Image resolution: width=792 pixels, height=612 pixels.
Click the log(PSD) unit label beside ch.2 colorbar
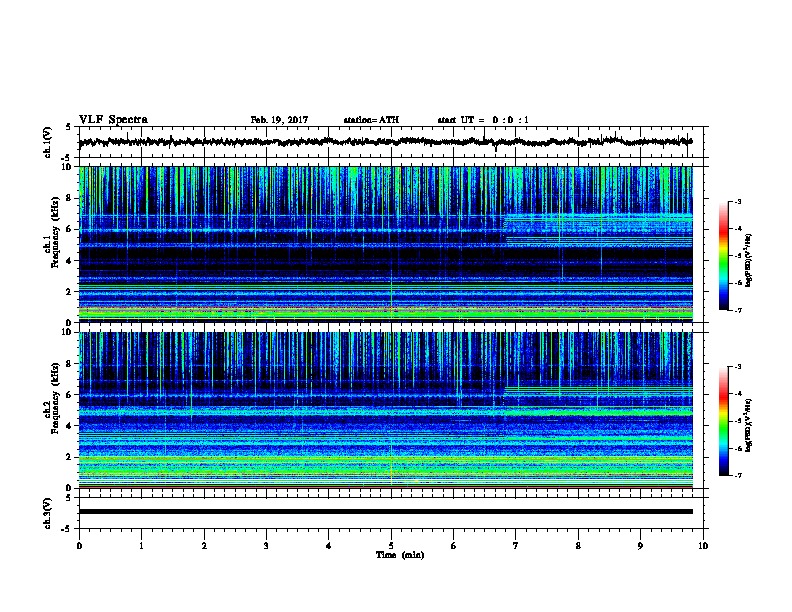[x=749, y=425]
